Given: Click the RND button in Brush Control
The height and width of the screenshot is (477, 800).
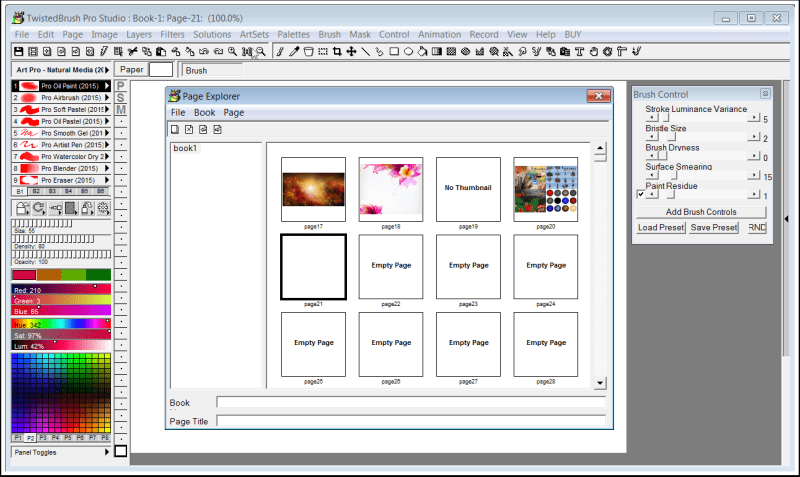Looking at the screenshot, I should point(757,228).
